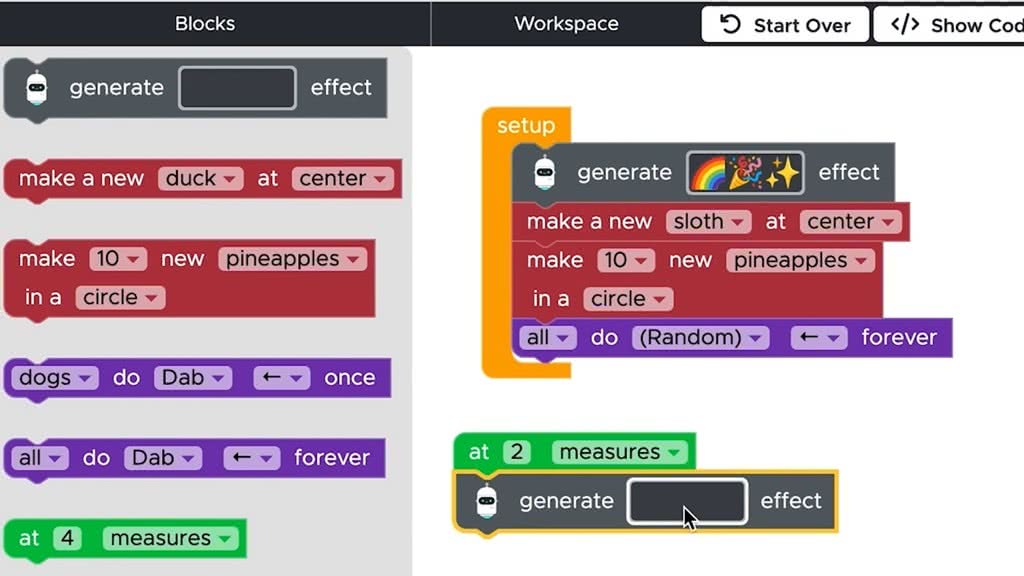Screen dimensions: 1024x576
Task: Click the Show Code button
Action: point(948,25)
